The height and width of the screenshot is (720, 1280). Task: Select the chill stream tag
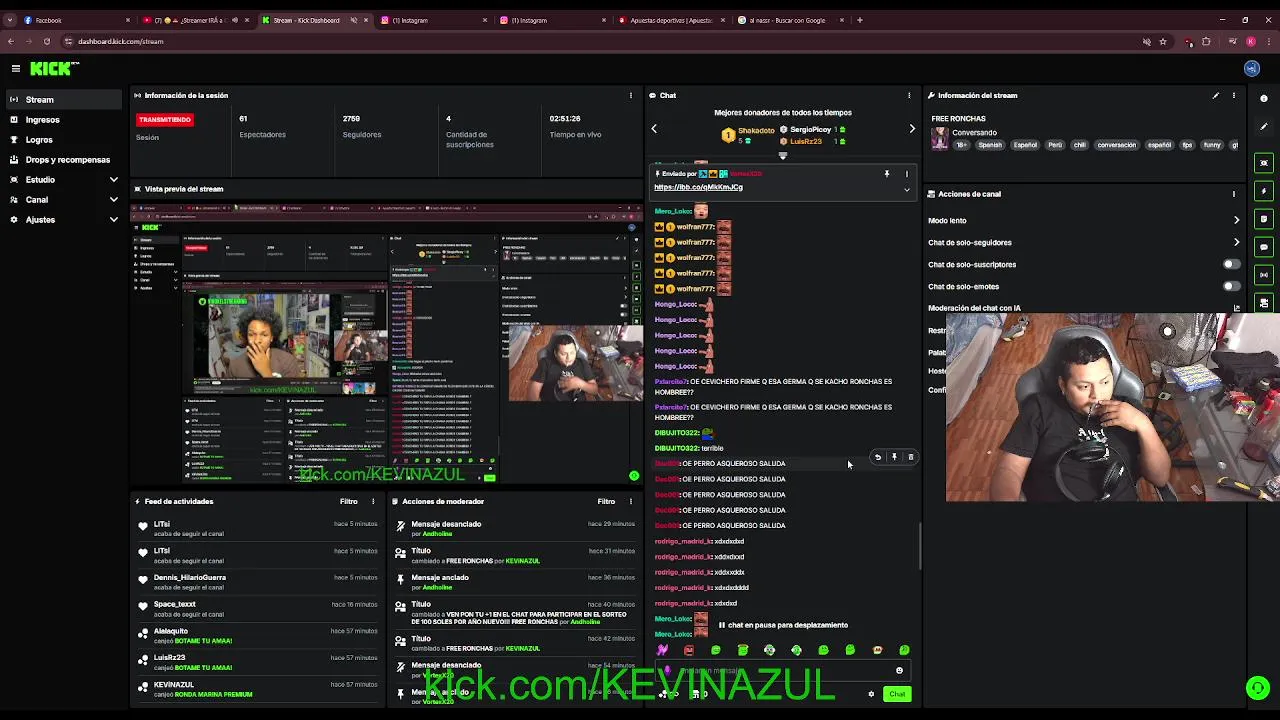[1079, 145]
